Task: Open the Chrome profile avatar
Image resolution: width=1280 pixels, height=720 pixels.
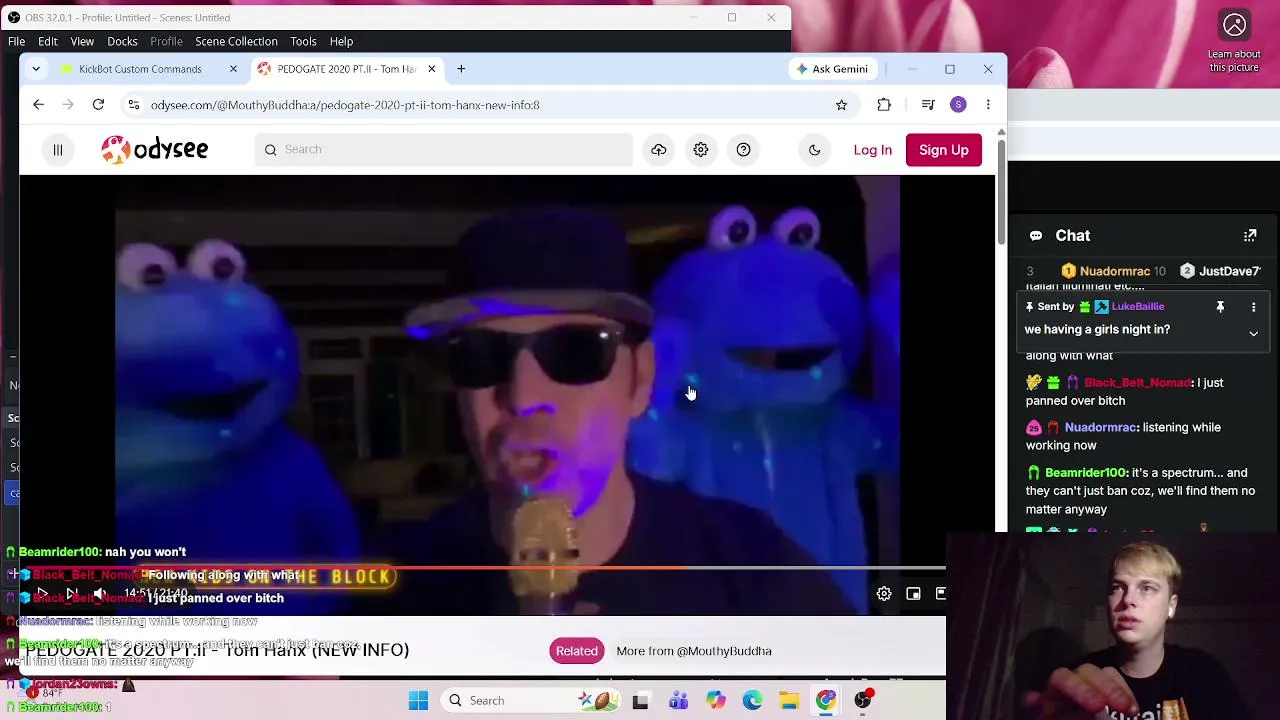Action: 958,105
